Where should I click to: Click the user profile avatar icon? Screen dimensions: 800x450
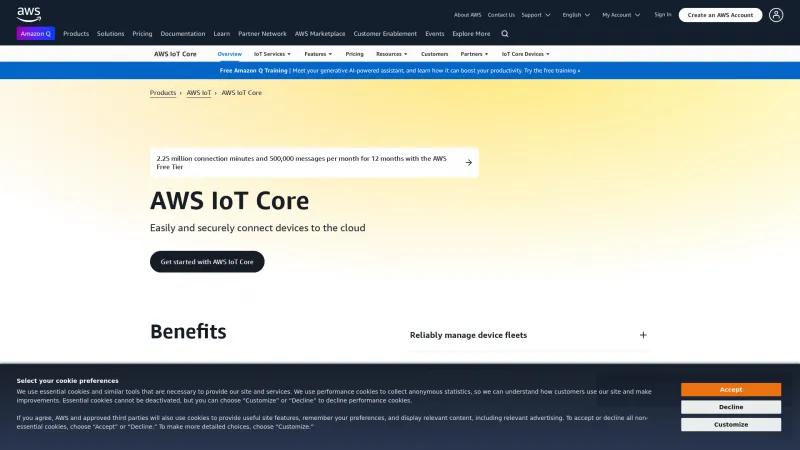point(776,15)
